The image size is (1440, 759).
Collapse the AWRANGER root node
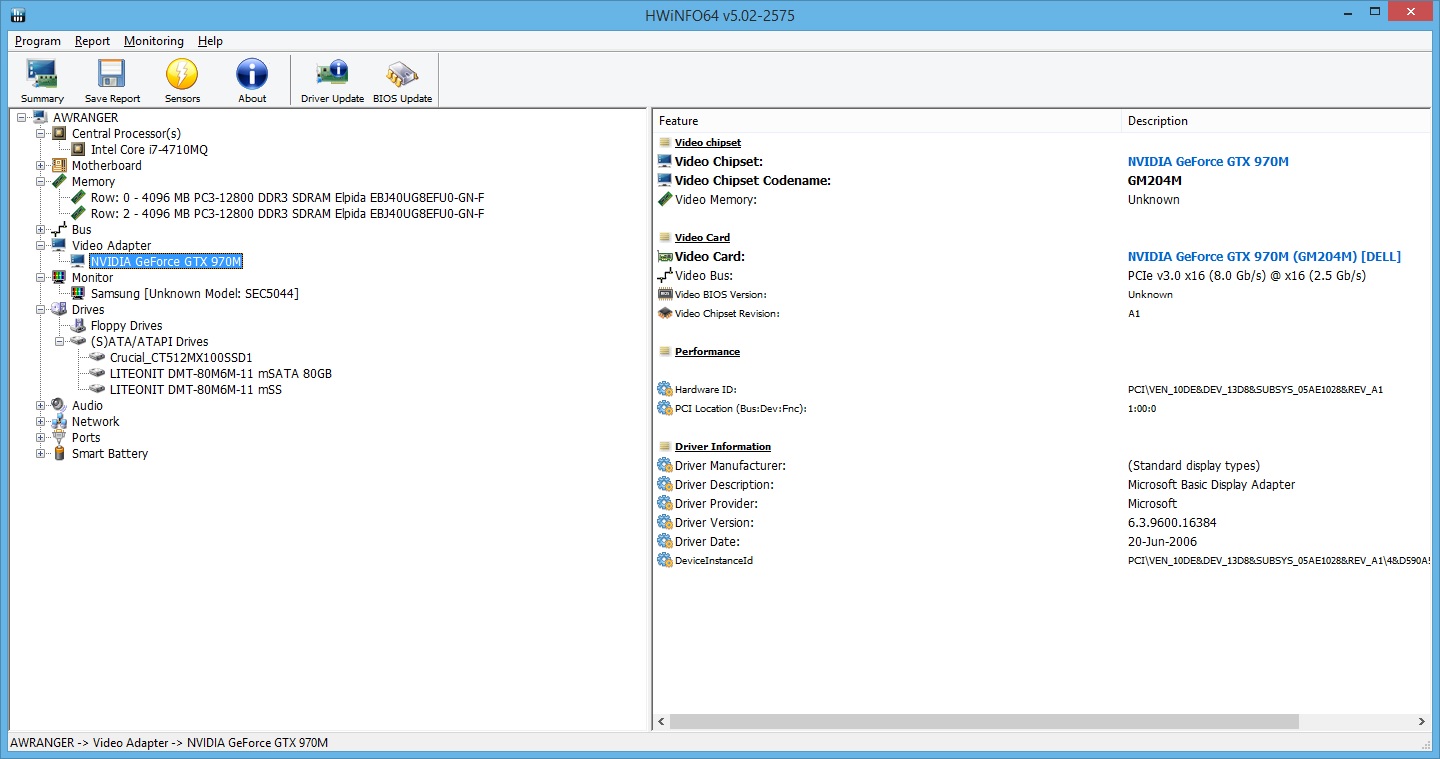point(22,118)
